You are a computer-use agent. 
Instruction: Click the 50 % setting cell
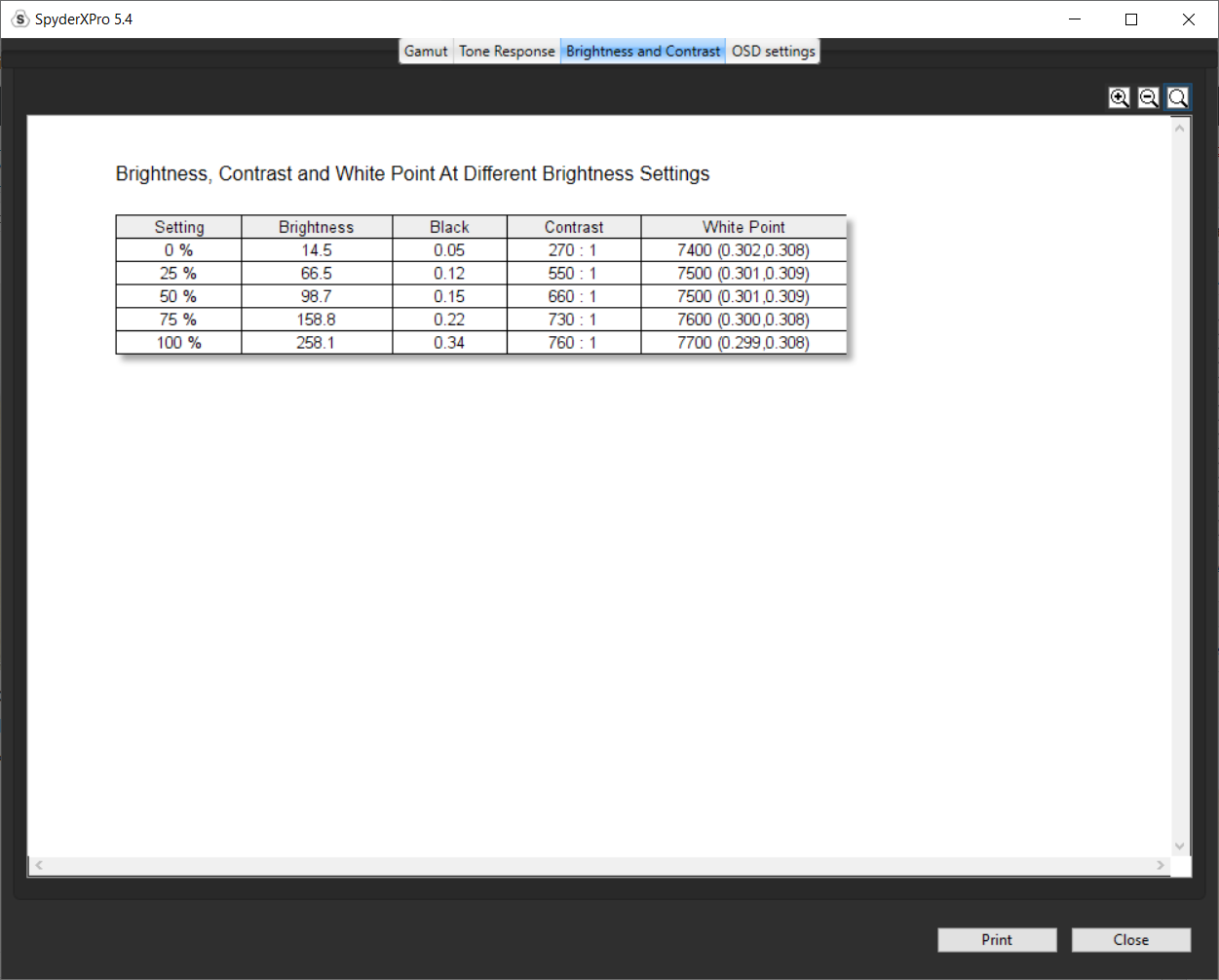point(179,296)
